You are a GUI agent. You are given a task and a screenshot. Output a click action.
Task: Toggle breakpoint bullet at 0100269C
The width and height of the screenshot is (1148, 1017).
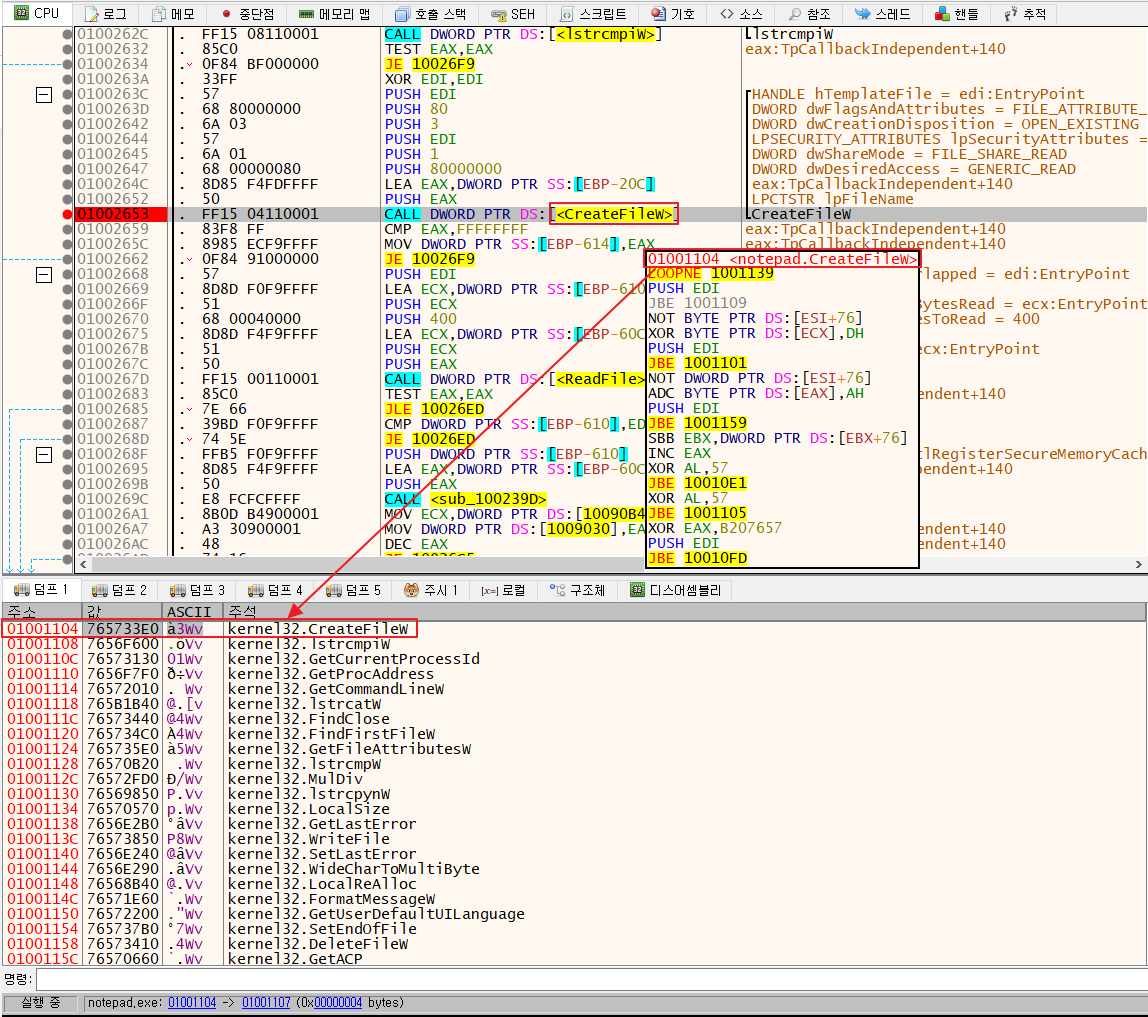[x=67, y=499]
